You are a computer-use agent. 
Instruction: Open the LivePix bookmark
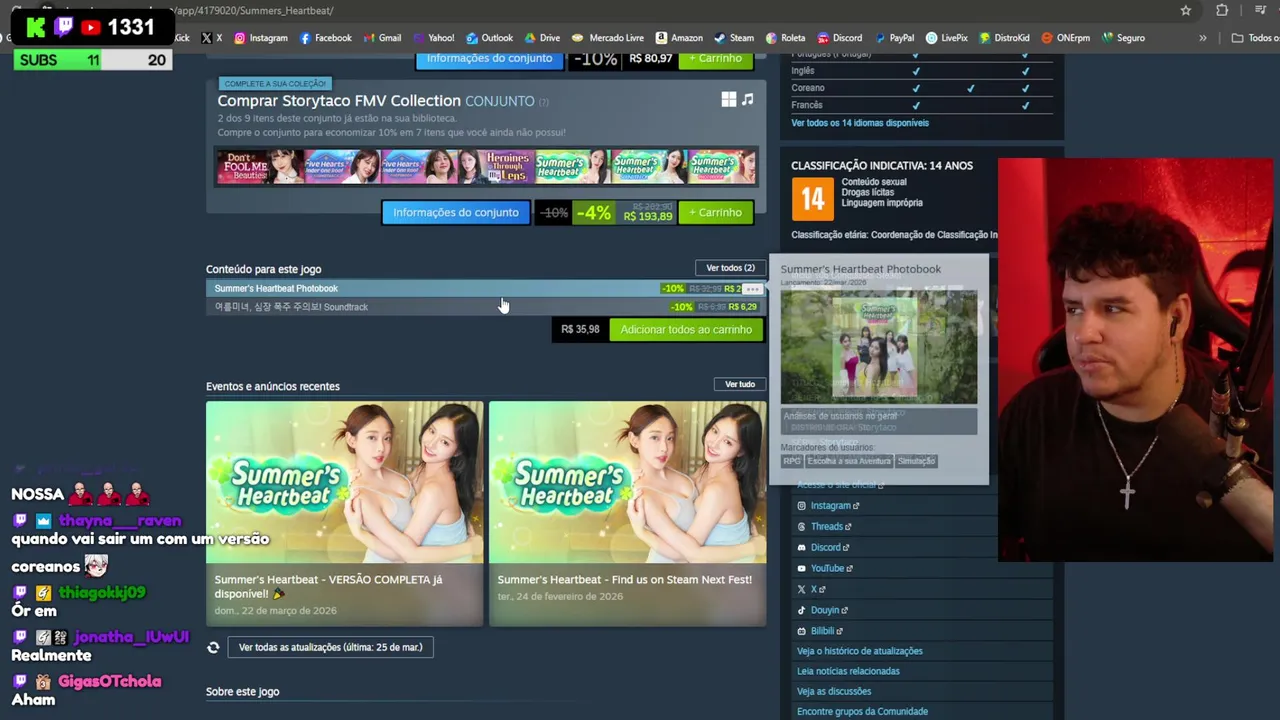947,38
